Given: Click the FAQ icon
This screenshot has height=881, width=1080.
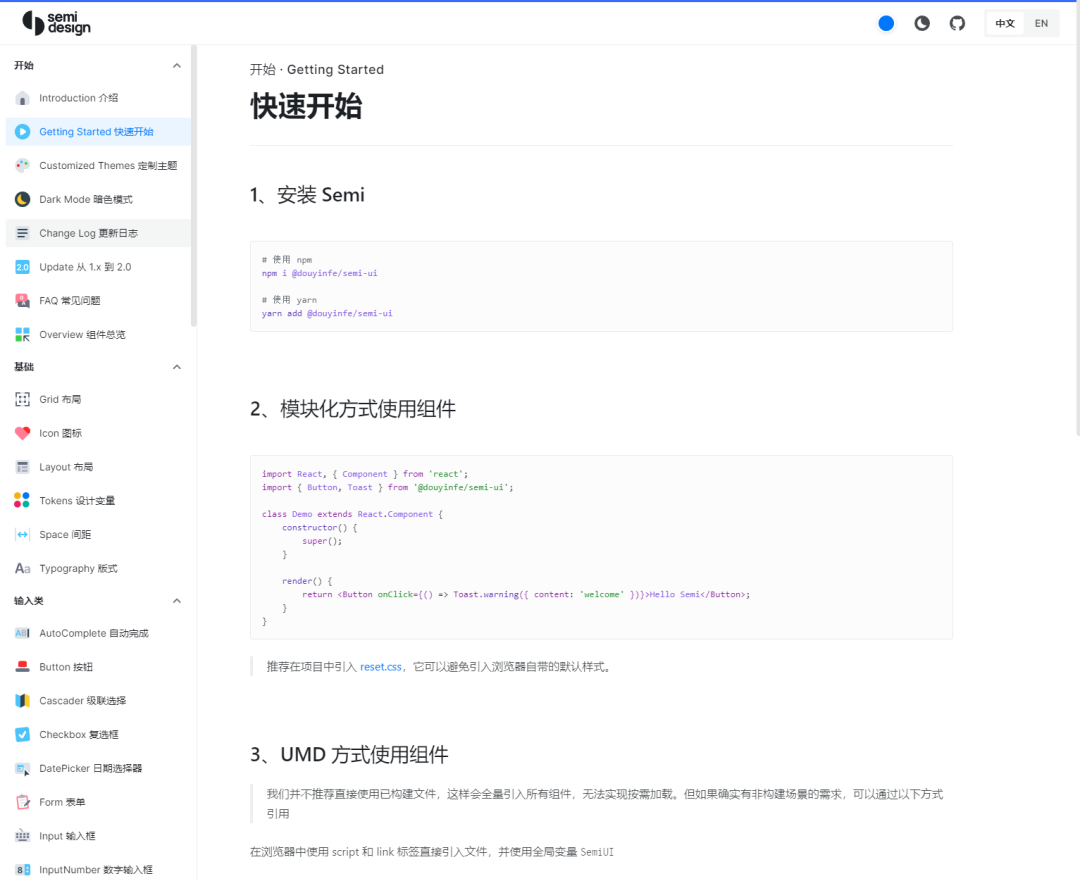Looking at the screenshot, I should (x=23, y=300).
